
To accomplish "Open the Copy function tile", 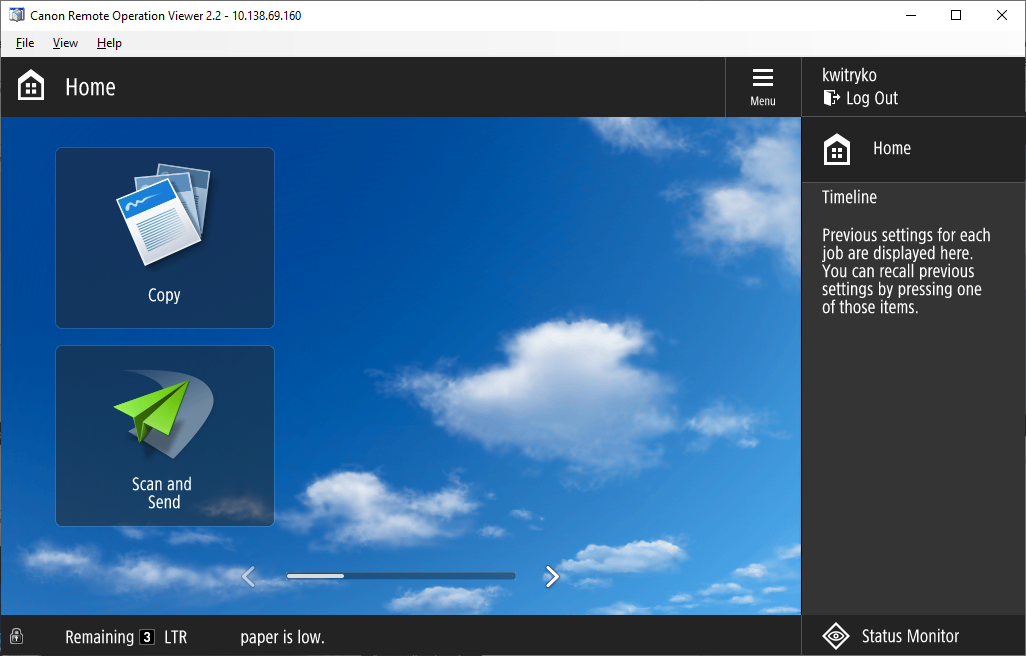I will tap(164, 237).
